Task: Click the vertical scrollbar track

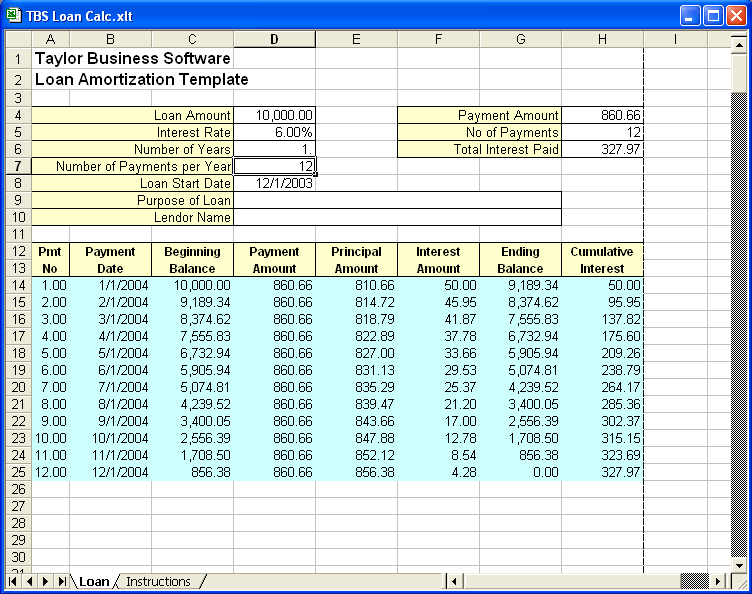Action: [x=739, y=300]
